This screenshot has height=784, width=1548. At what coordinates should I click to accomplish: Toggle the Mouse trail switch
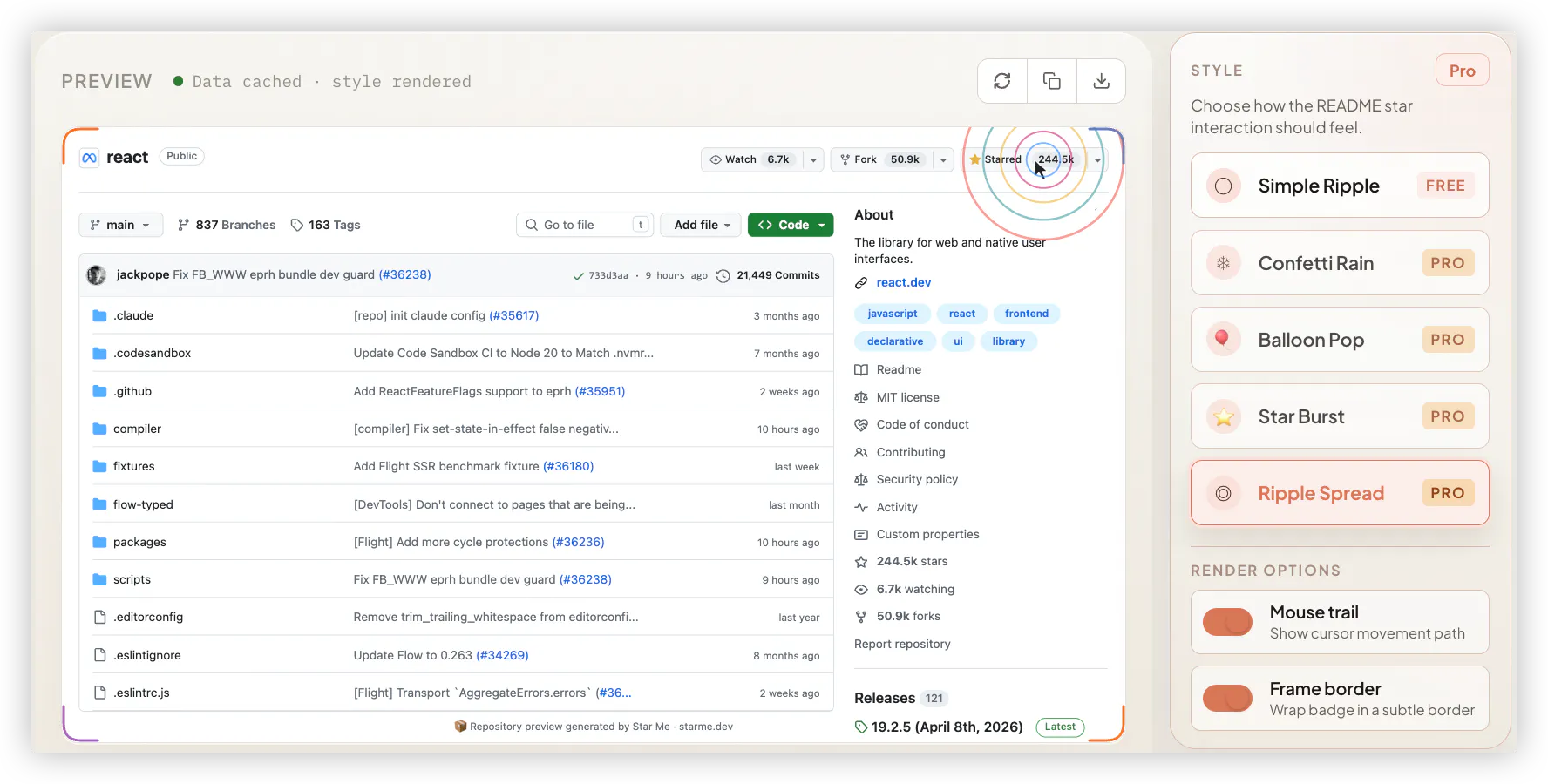[x=1227, y=622]
